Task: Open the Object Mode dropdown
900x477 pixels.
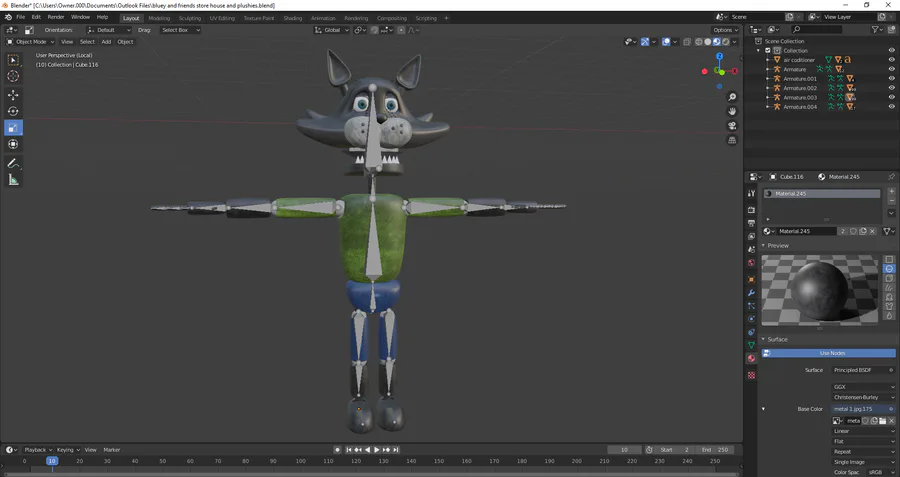Action: [30, 41]
